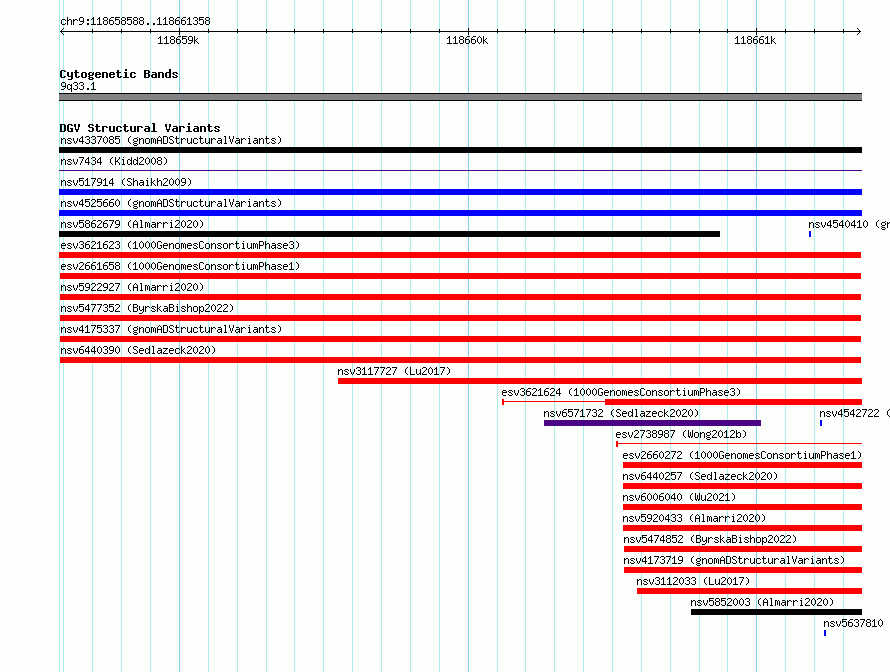Select the small blue nsv4540410 marker
Viewport: 890px width, 672px height.
(810, 234)
